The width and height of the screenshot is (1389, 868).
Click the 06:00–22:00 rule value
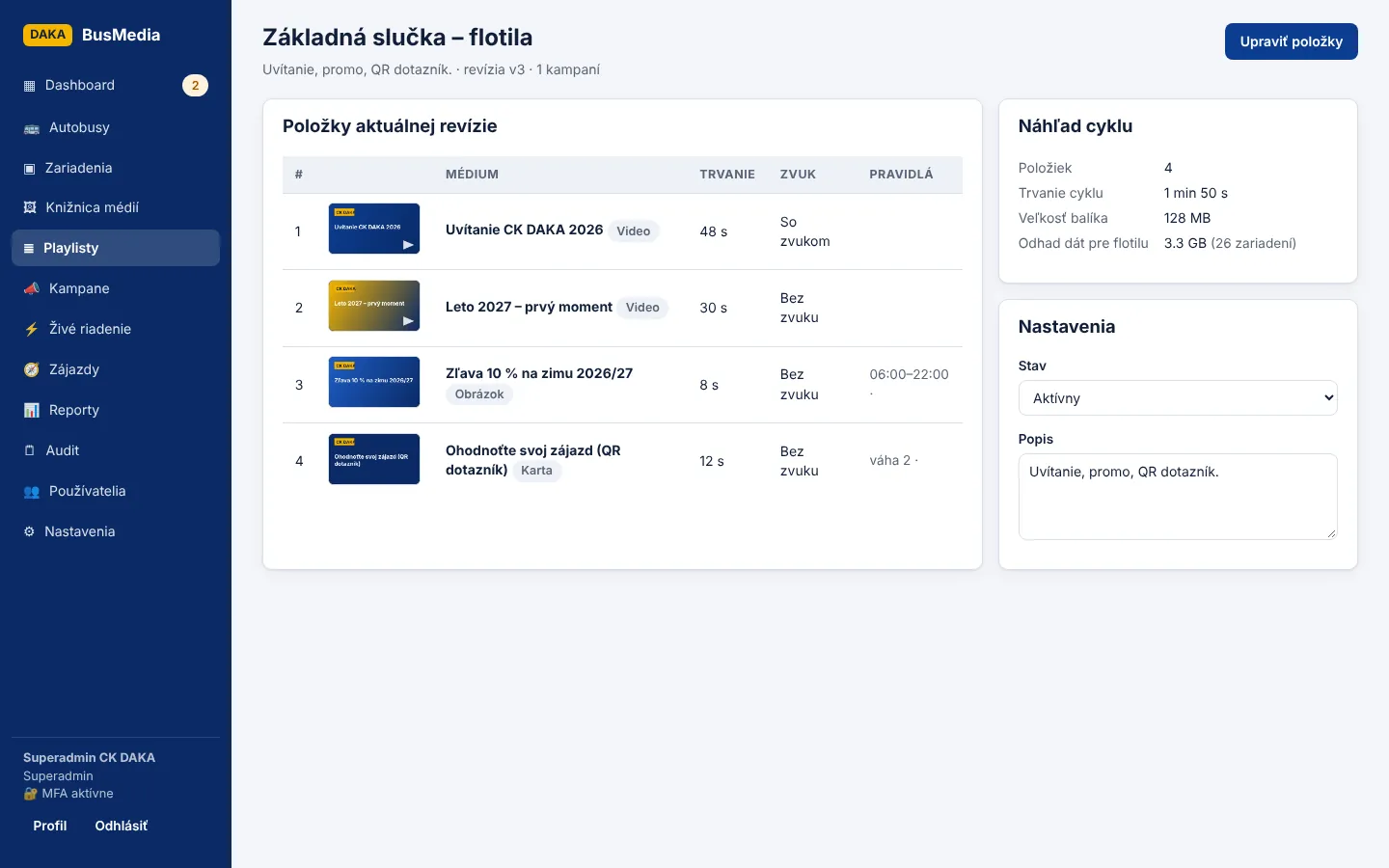point(909,374)
